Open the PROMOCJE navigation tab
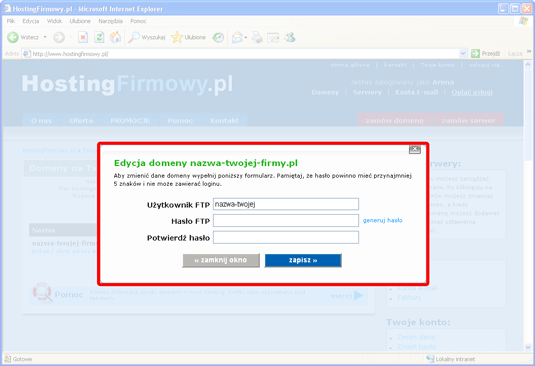Viewport: 535px width, 366px height. (x=130, y=120)
